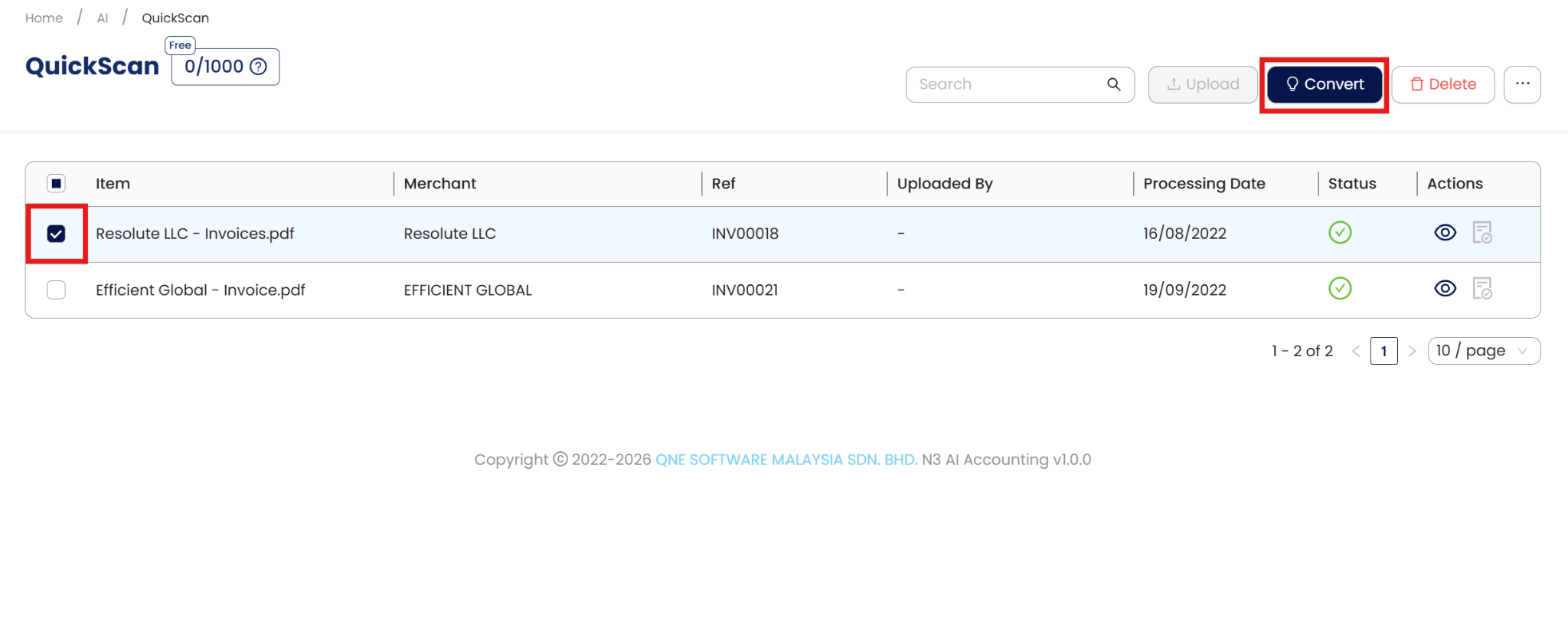The image size is (1568, 642).
Task: Click the green status check for Efficient Global
Action: 1340,288
